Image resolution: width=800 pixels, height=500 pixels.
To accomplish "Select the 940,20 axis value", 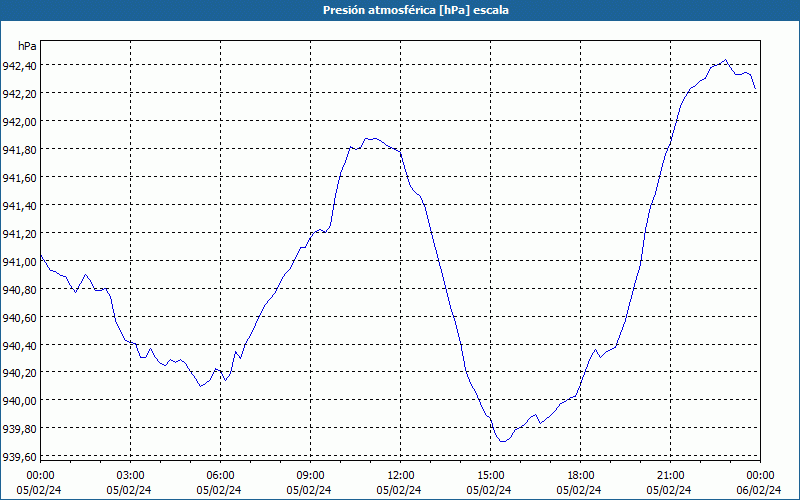I will click(x=19, y=372).
